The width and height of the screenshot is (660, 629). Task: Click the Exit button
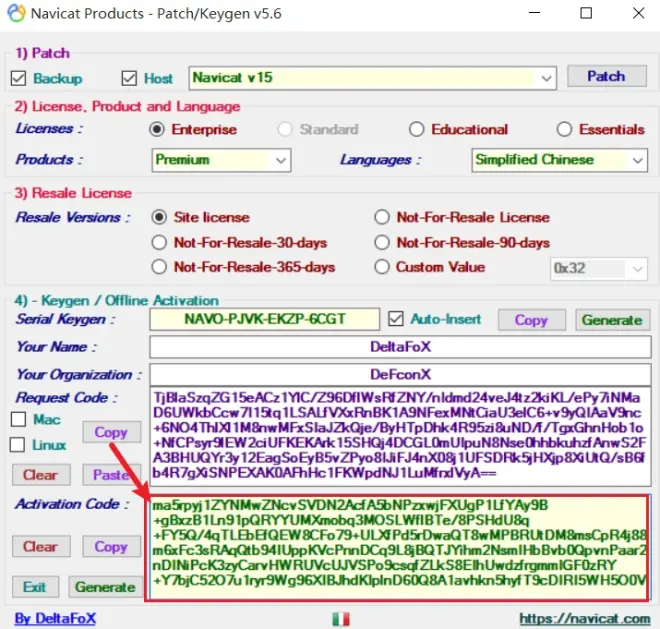35,587
